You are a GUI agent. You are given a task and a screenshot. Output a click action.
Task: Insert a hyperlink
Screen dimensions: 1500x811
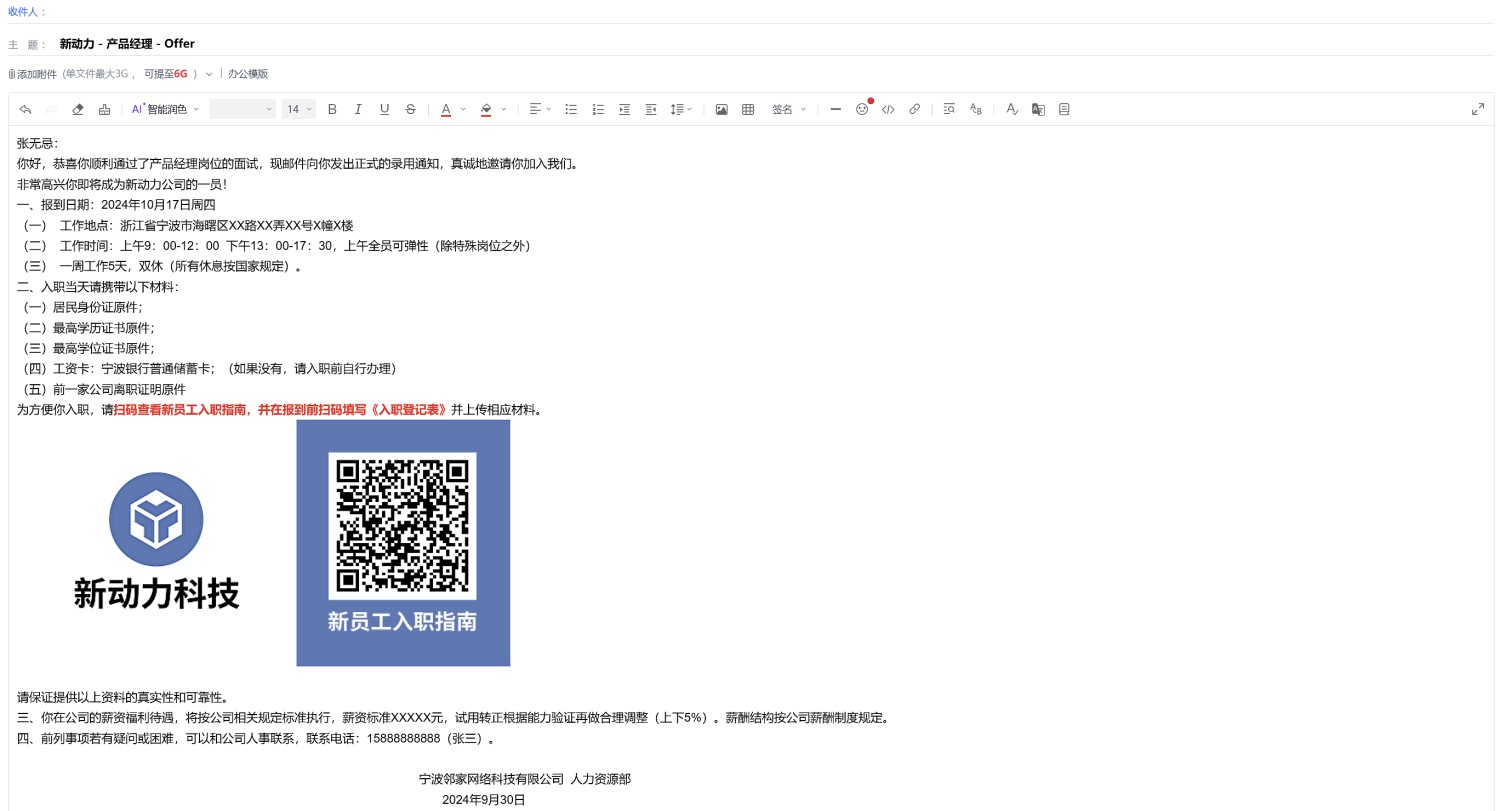click(914, 109)
